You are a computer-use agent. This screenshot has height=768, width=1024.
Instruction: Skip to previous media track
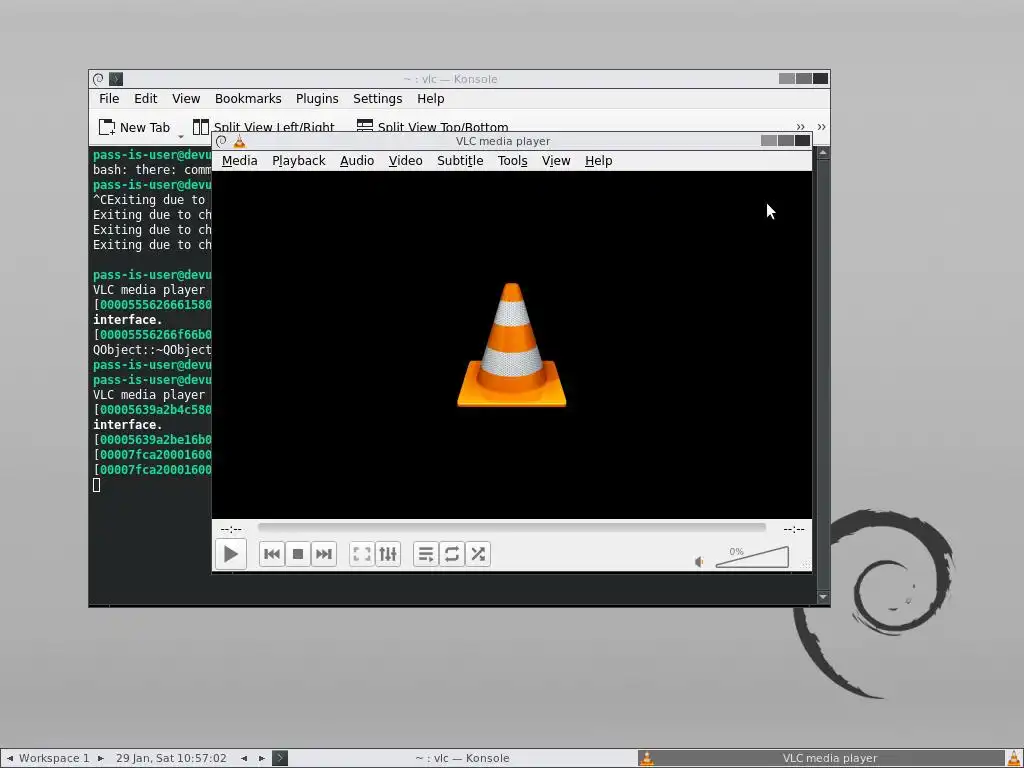272,554
